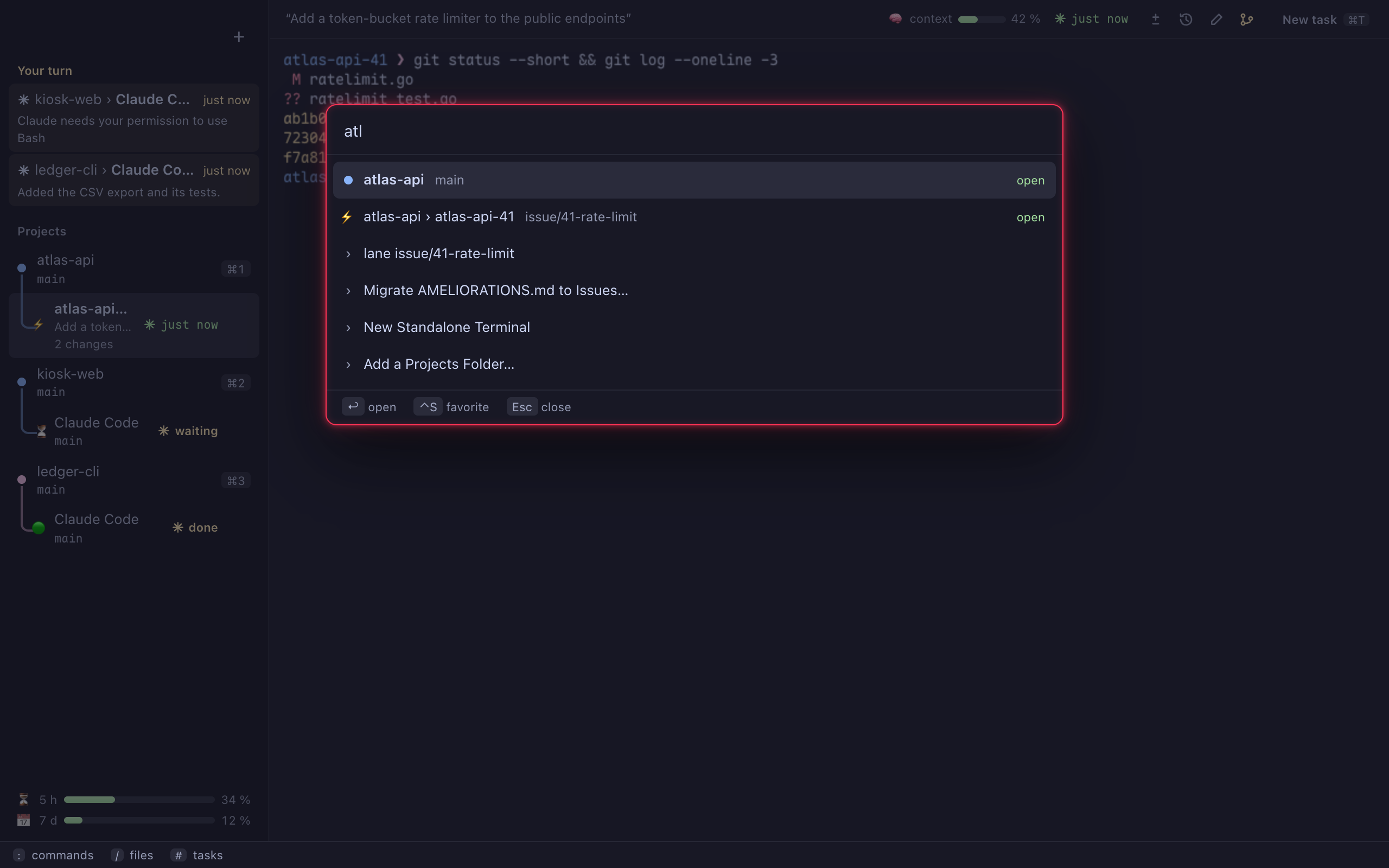Click the ^S favorite hint key
This screenshot has height=868, width=1389.
point(428,406)
